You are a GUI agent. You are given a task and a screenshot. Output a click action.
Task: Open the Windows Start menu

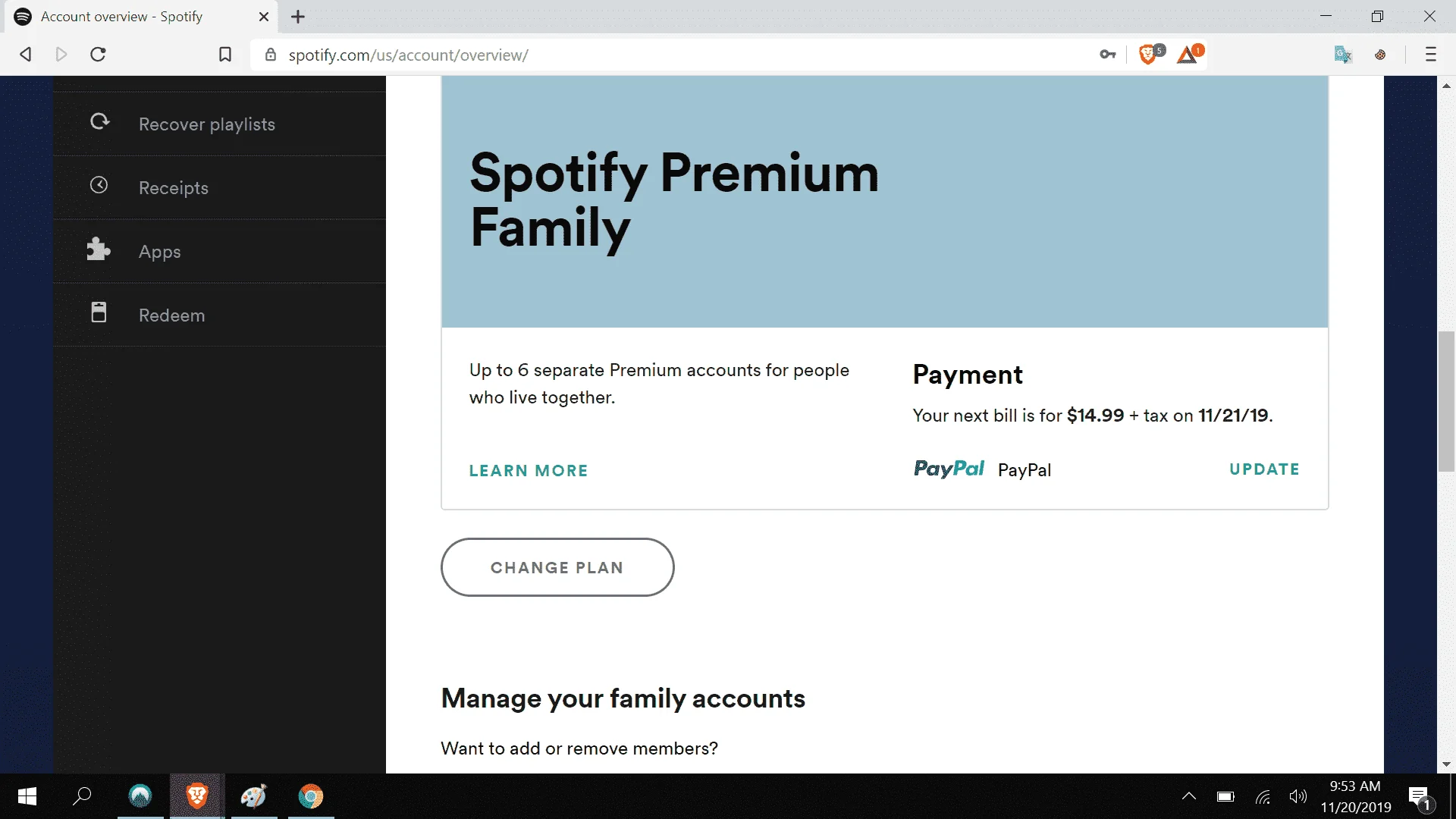pyautogui.click(x=27, y=796)
